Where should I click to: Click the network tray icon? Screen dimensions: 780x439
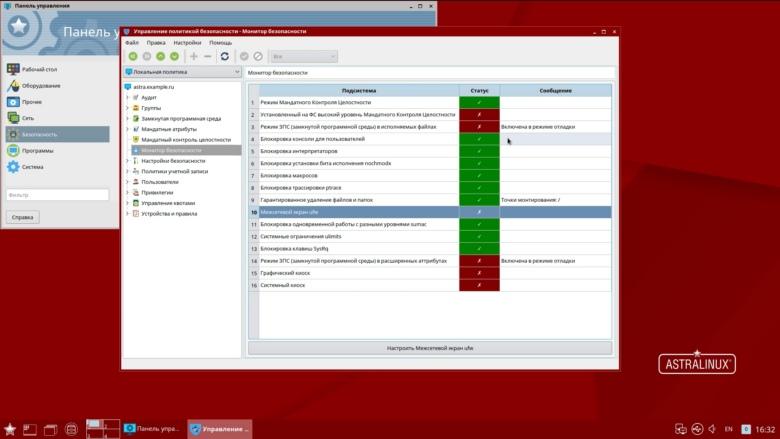click(681, 429)
